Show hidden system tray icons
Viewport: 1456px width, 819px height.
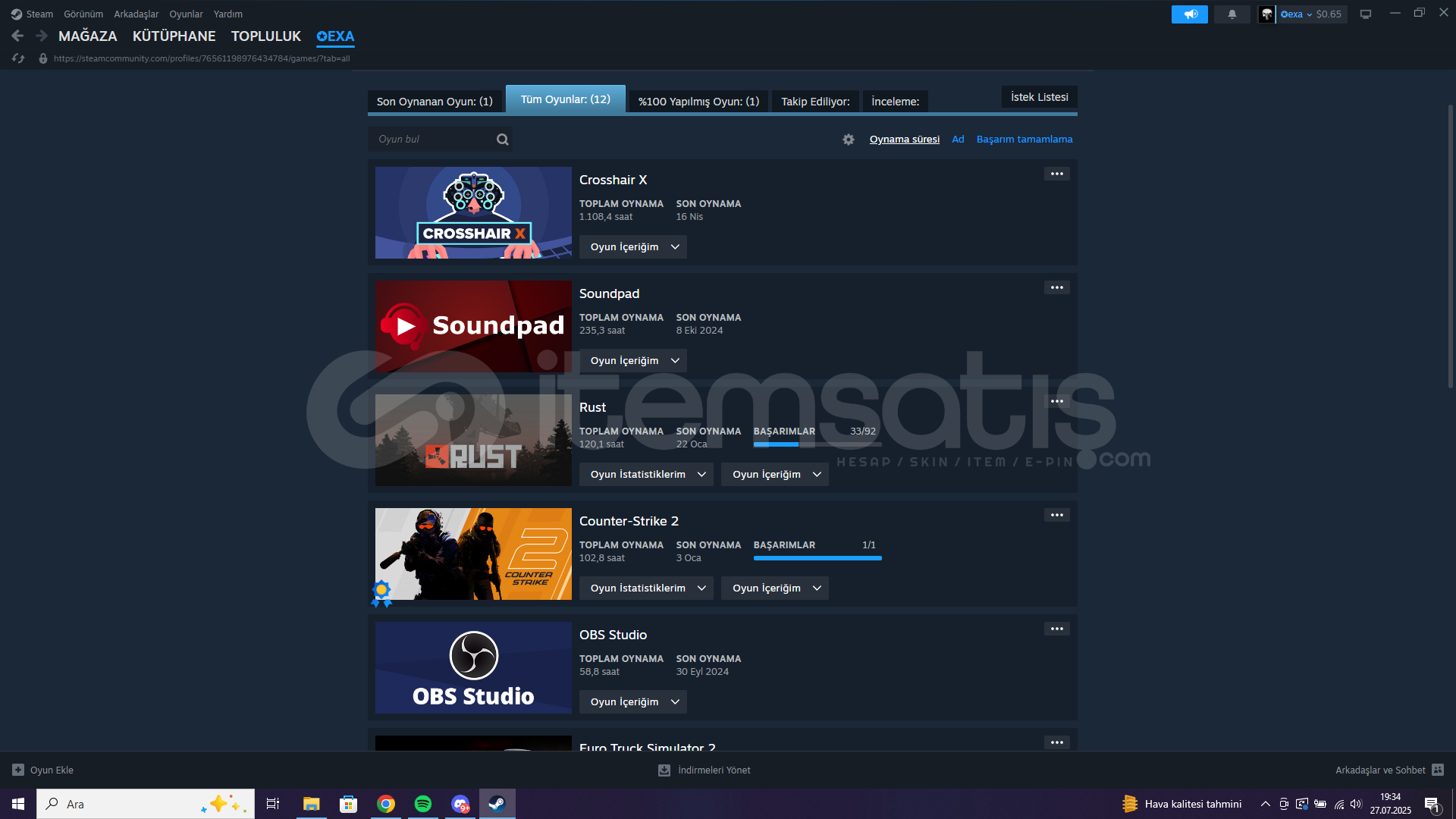1265,804
